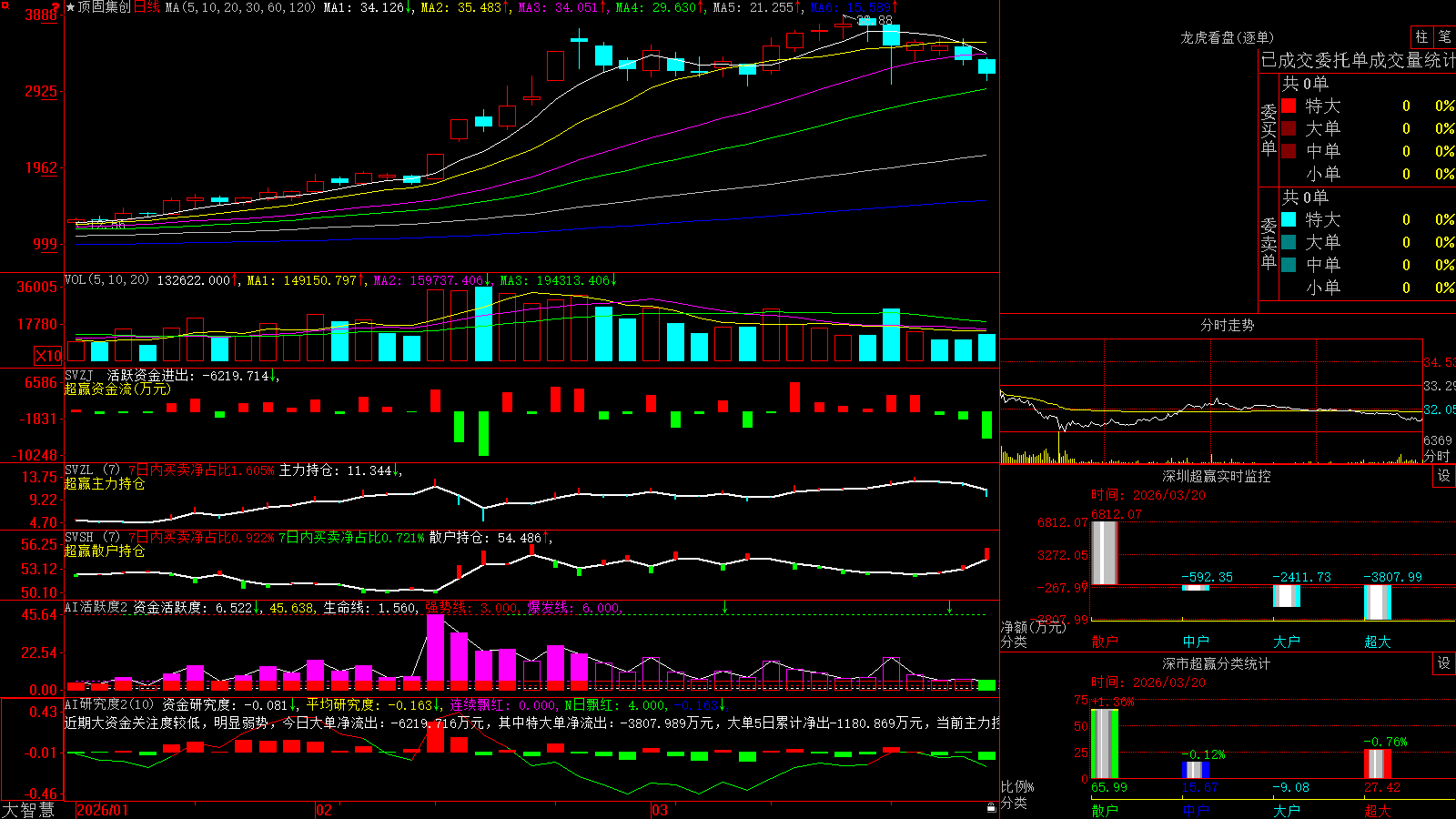Screen dimensions: 1456x819
Task: Click the lock icon at timeline end
Action: [991, 808]
